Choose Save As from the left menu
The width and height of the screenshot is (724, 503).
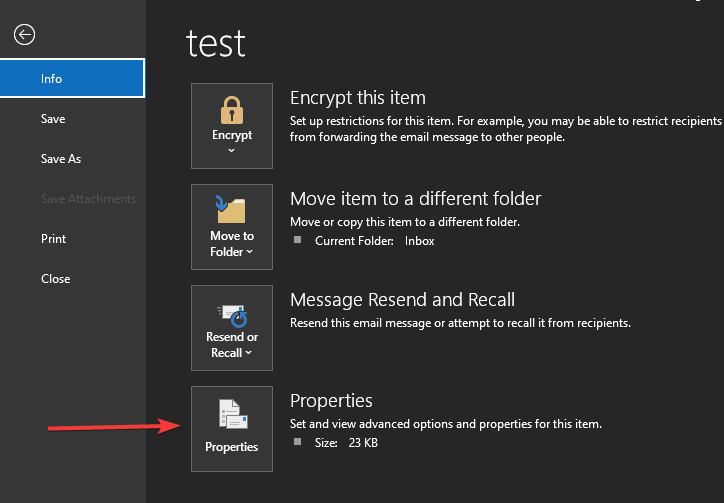pyautogui.click(x=61, y=159)
